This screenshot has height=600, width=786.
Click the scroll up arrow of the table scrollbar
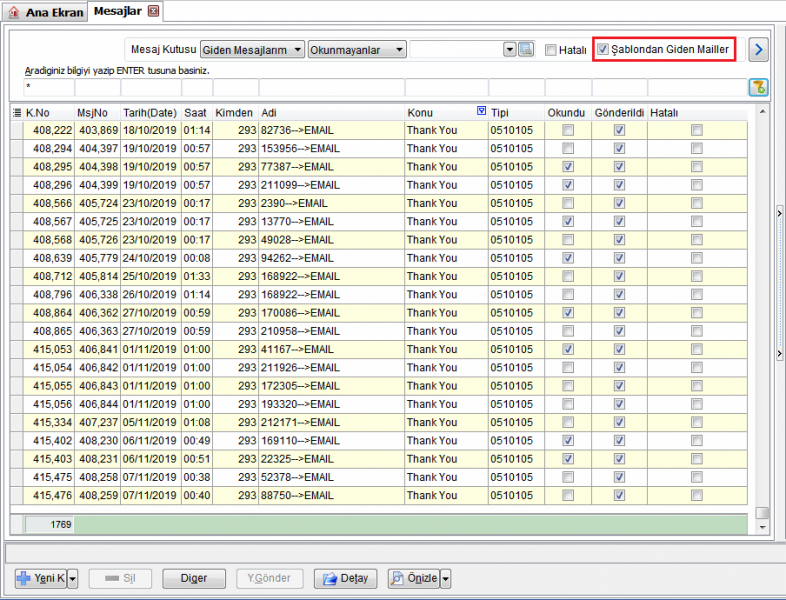coord(762,112)
